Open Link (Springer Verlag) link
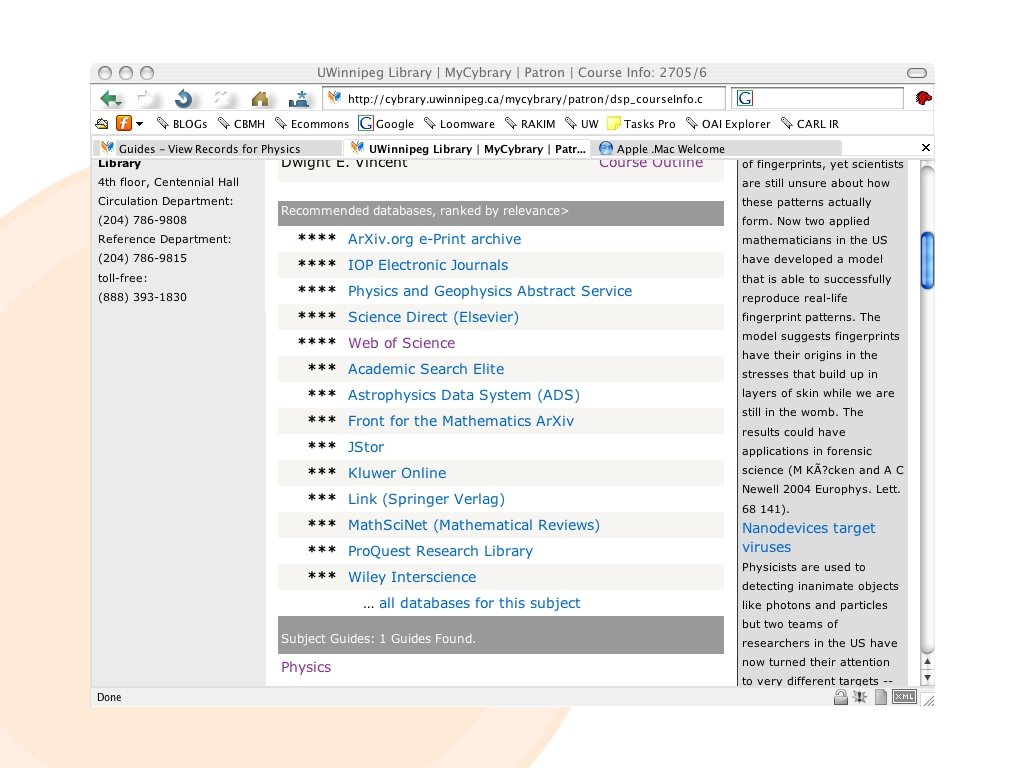The height and width of the screenshot is (768, 1024). point(426,499)
